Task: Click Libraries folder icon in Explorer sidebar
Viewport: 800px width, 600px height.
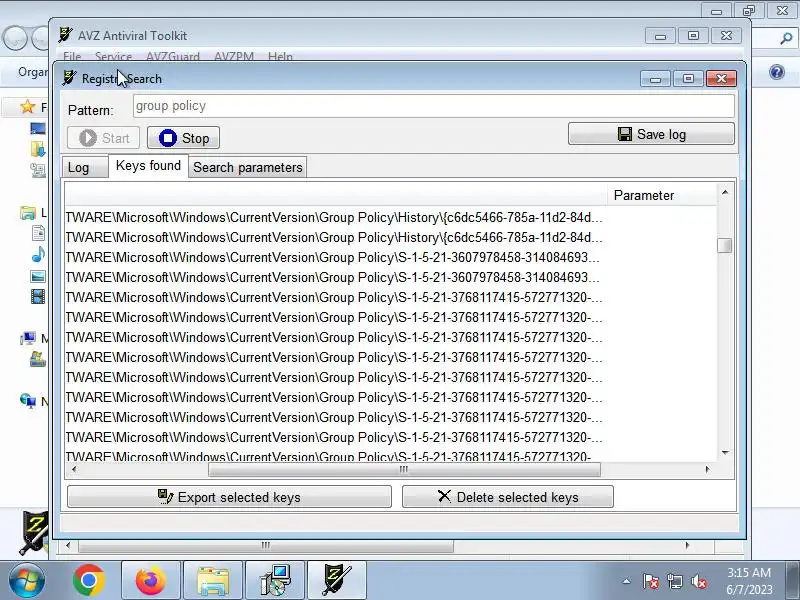Action: click(x=28, y=212)
